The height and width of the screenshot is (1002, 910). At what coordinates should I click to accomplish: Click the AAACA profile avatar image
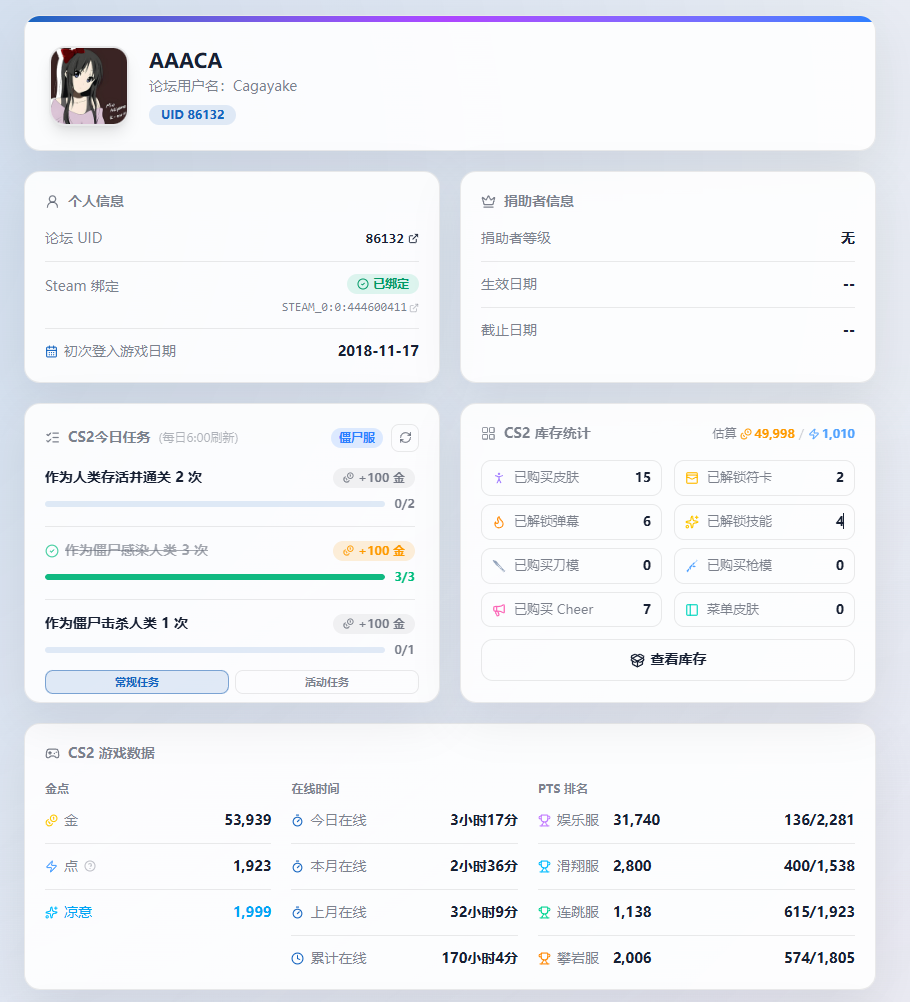pyautogui.click(x=89, y=86)
